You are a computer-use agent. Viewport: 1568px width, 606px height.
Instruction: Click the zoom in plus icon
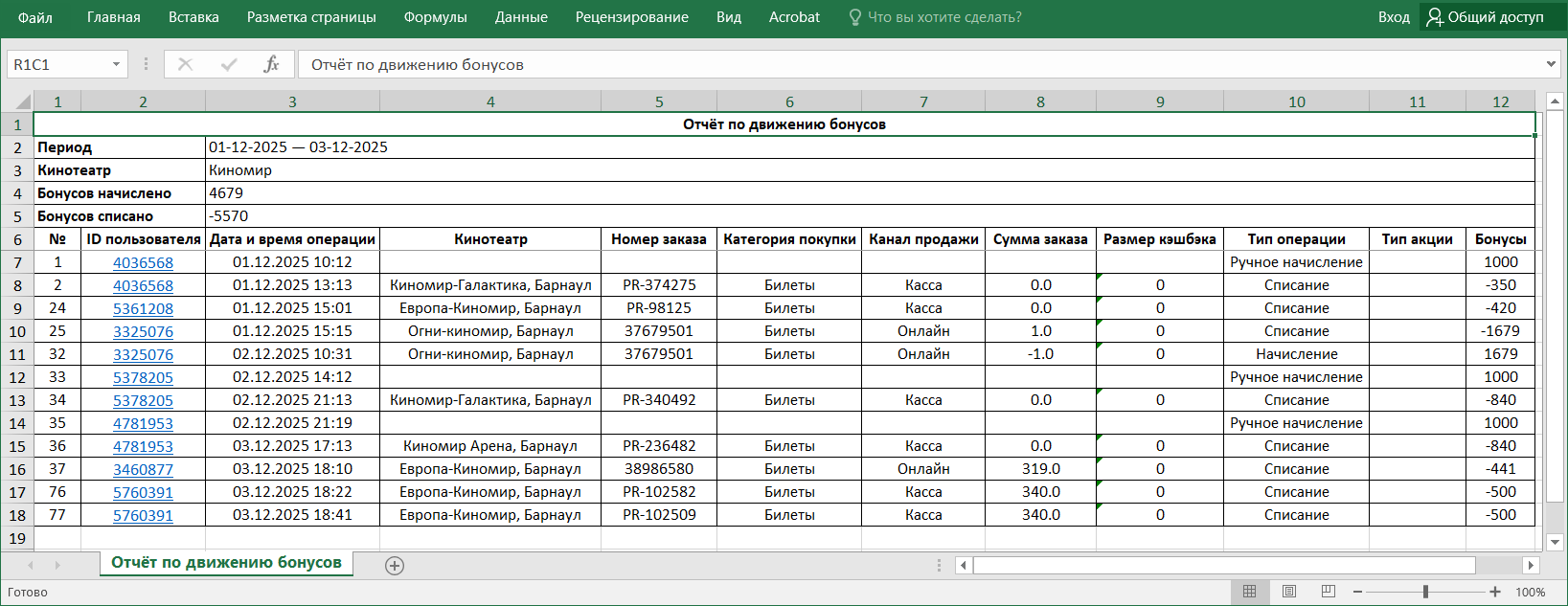tap(1495, 592)
